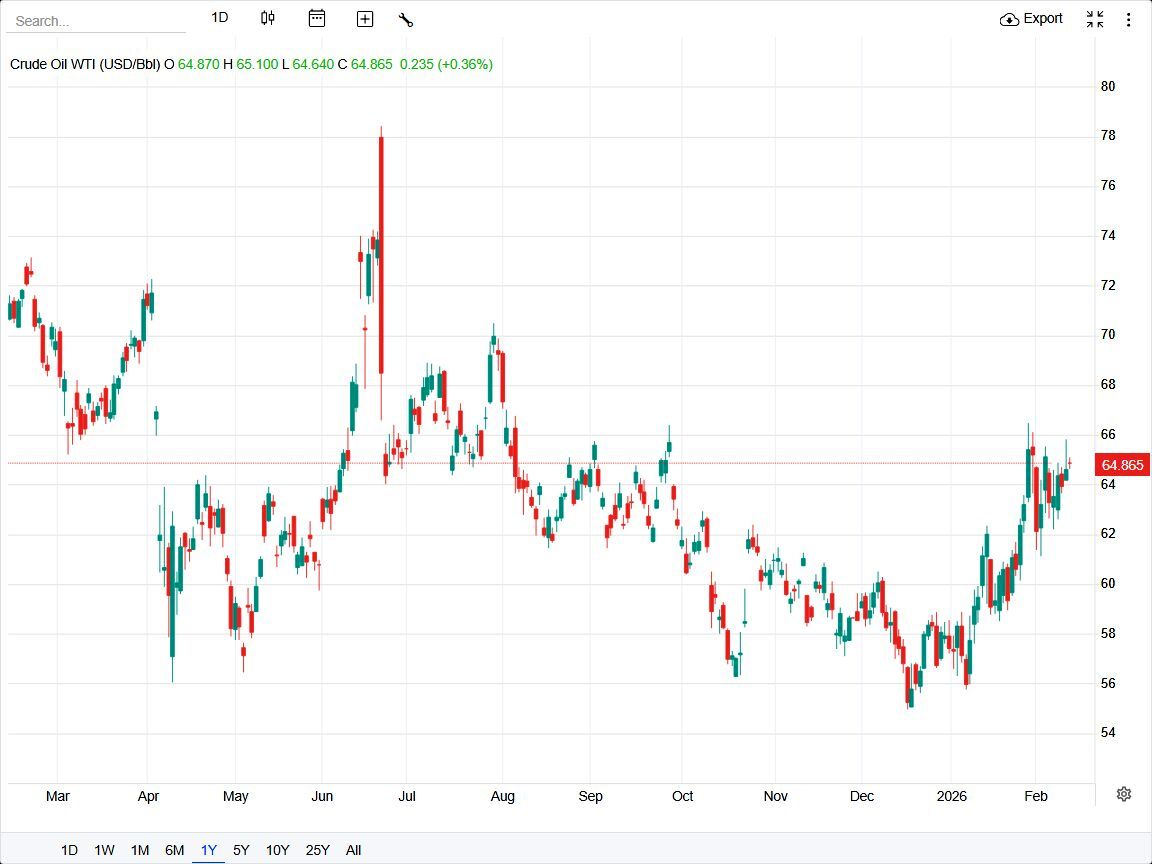Select the 1W timeframe
Image resolution: width=1152 pixels, height=864 pixels.
(x=103, y=849)
